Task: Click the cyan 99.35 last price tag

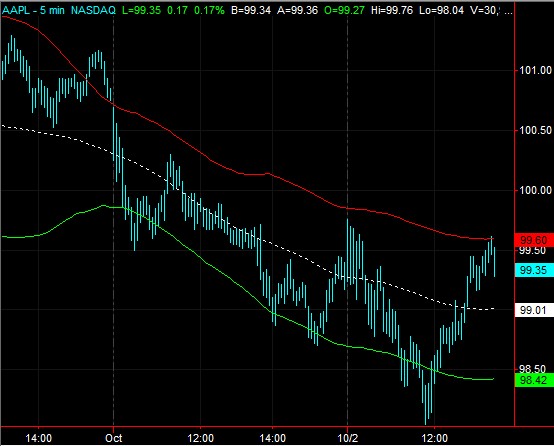Action: click(x=534, y=270)
